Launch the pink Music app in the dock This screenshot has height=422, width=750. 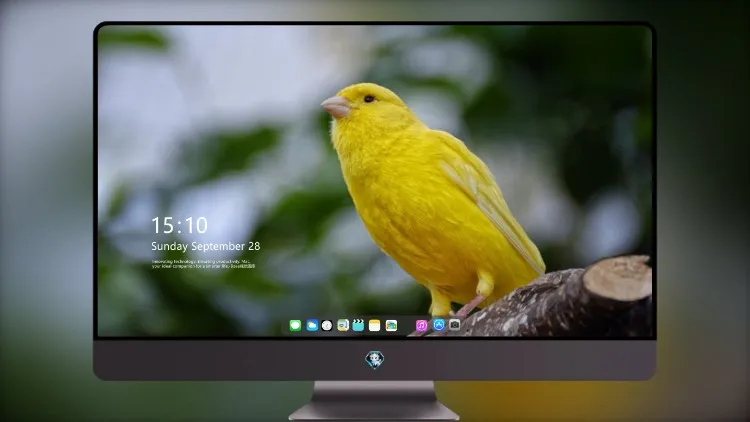pos(421,326)
